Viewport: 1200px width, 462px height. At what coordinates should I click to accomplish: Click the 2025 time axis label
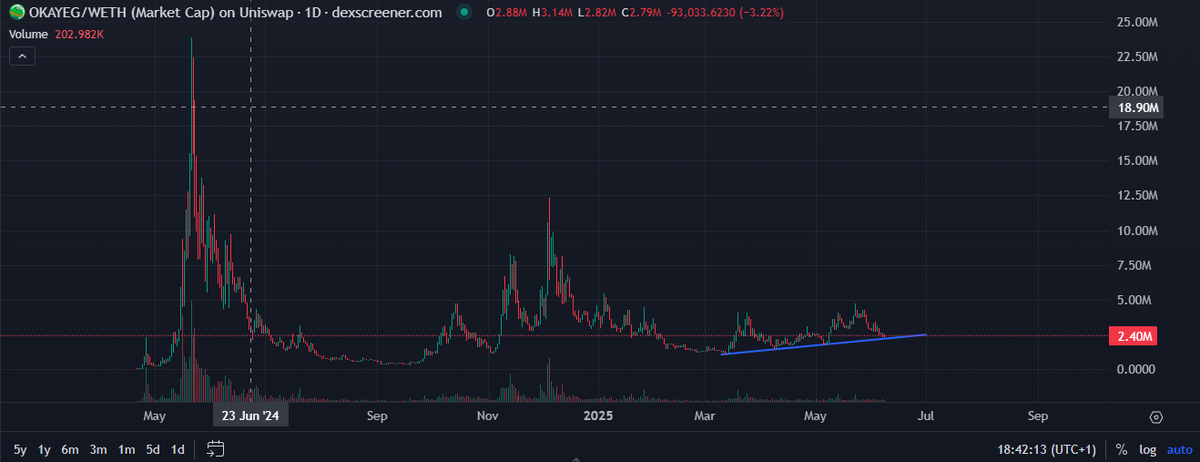pos(597,415)
